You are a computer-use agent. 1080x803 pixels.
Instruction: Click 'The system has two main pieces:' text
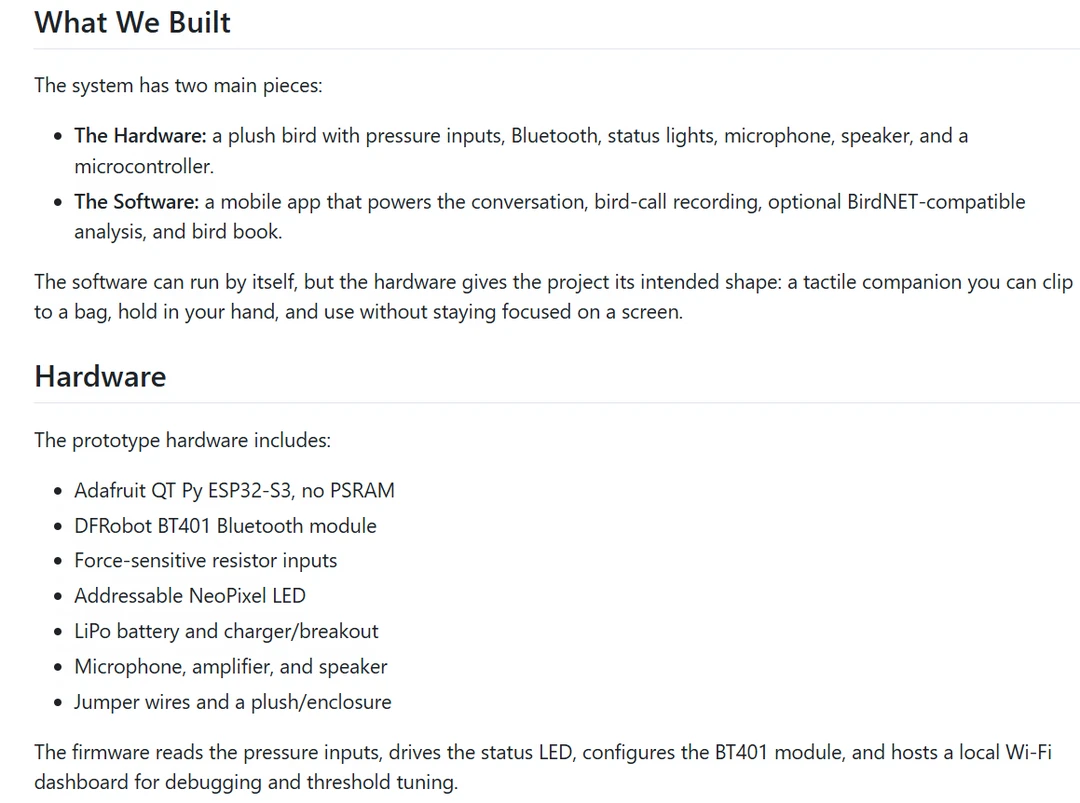point(178,85)
